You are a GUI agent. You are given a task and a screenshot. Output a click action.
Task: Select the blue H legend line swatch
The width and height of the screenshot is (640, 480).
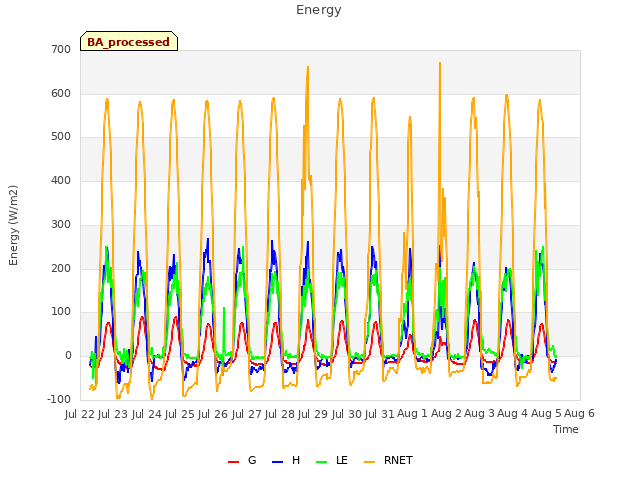pyautogui.click(x=277, y=462)
